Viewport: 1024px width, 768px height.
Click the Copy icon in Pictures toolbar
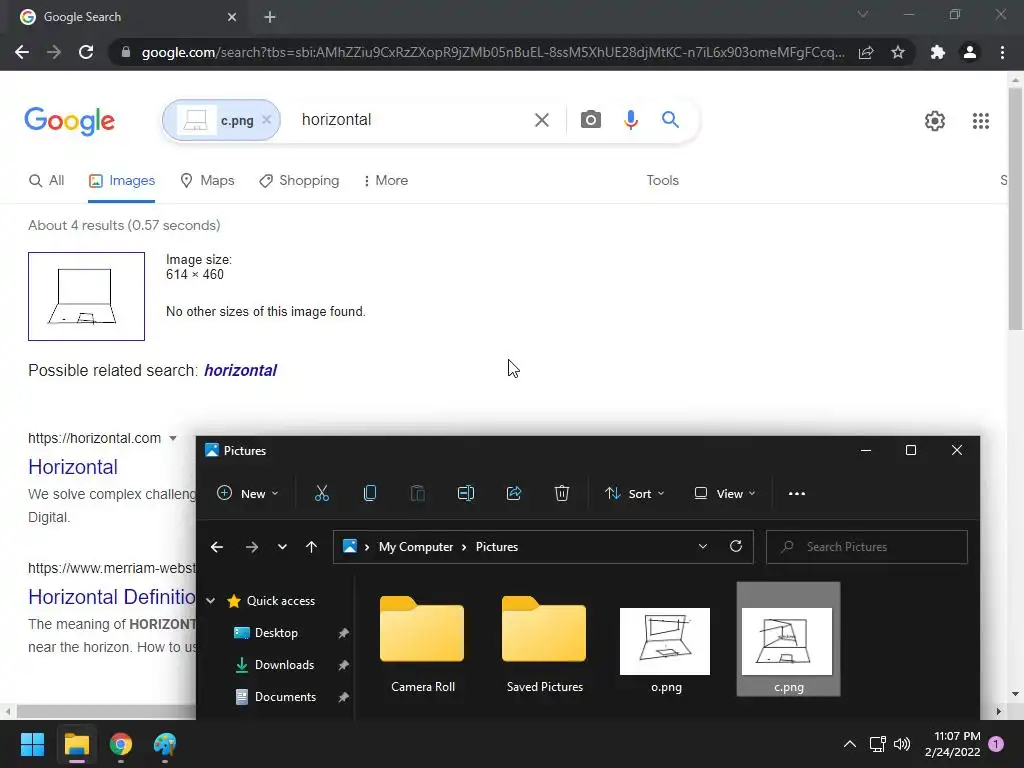click(x=370, y=493)
